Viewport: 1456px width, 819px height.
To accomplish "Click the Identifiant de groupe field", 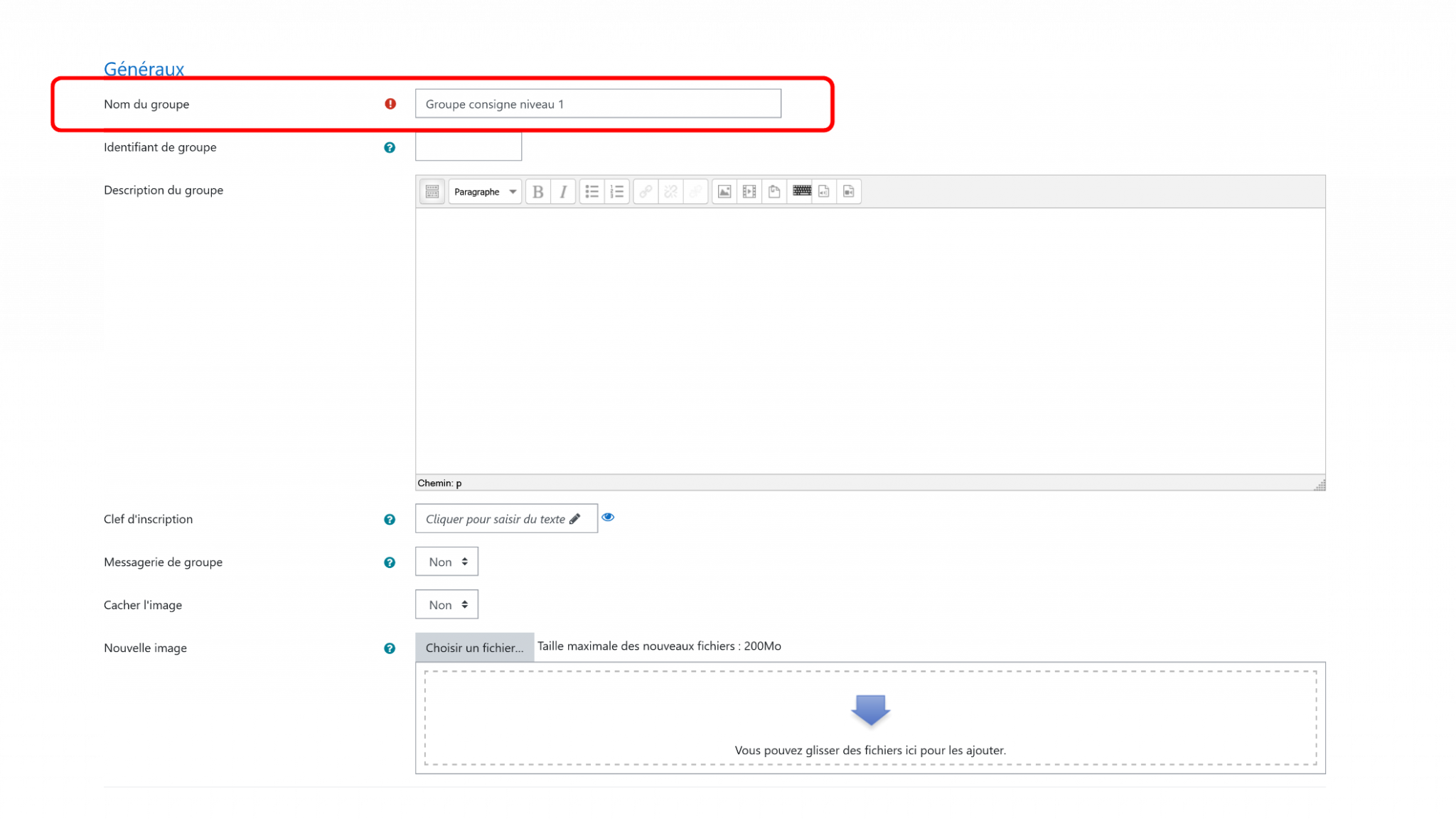I will click(x=469, y=146).
